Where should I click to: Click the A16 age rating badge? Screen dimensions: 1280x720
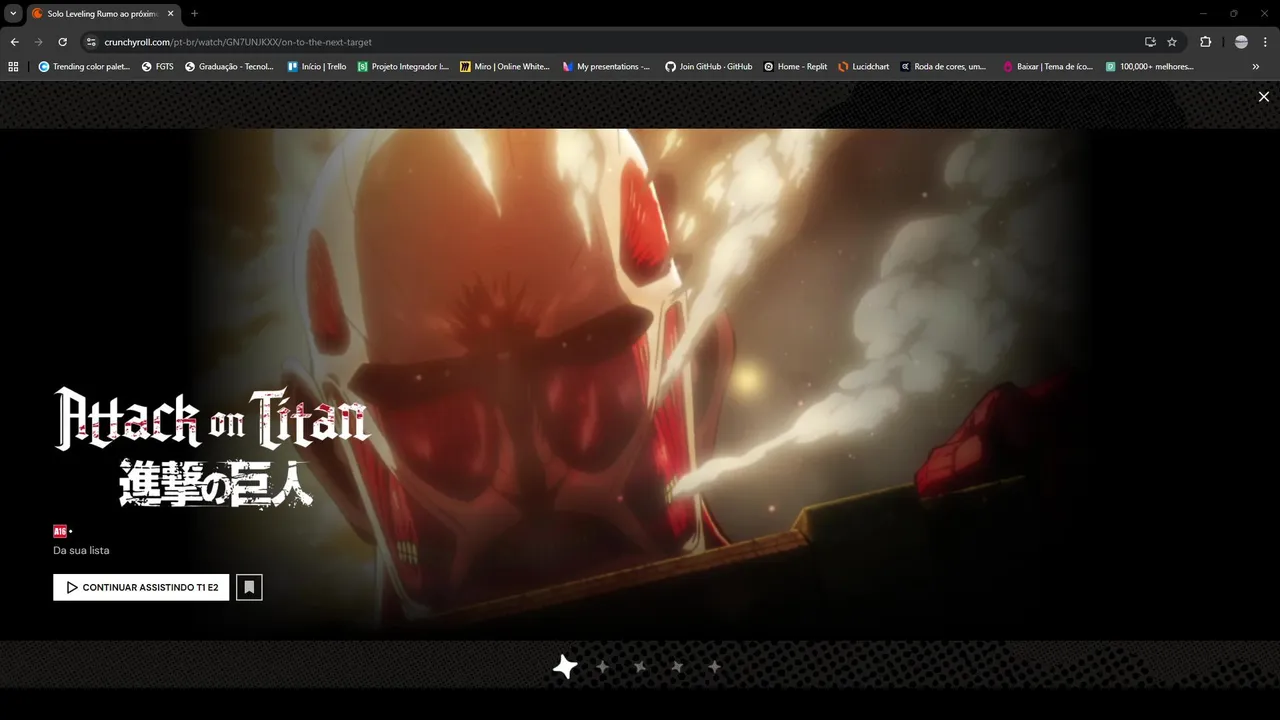(x=60, y=531)
